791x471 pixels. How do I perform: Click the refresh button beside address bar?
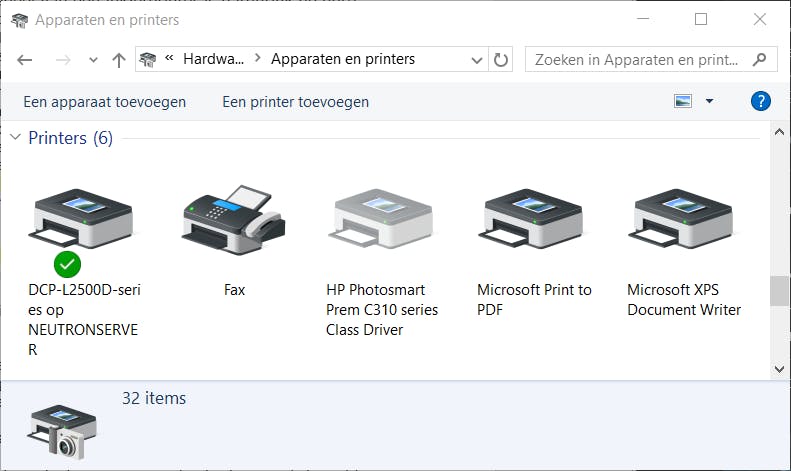pyautogui.click(x=500, y=60)
